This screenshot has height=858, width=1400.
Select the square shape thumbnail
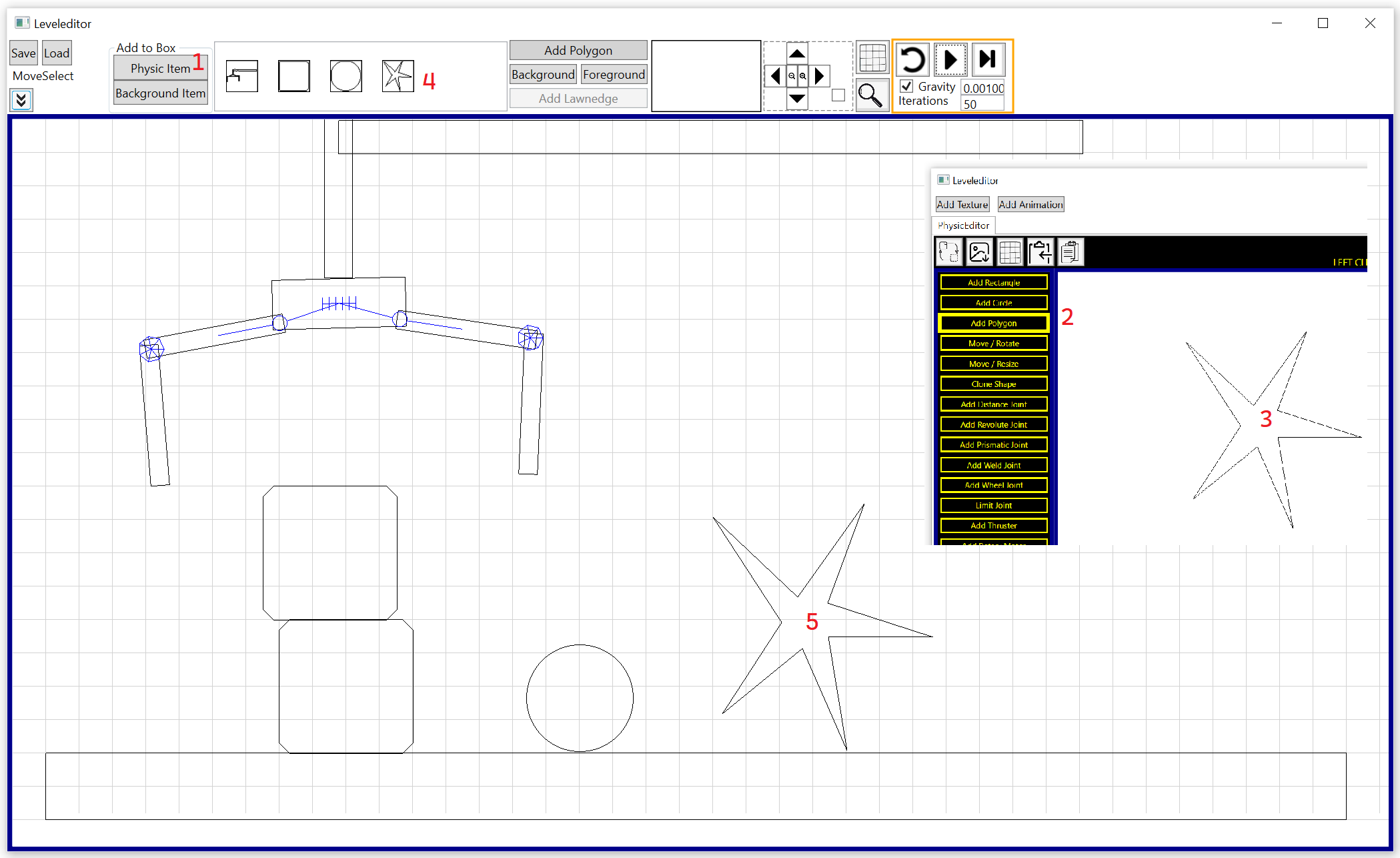tap(293, 76)
